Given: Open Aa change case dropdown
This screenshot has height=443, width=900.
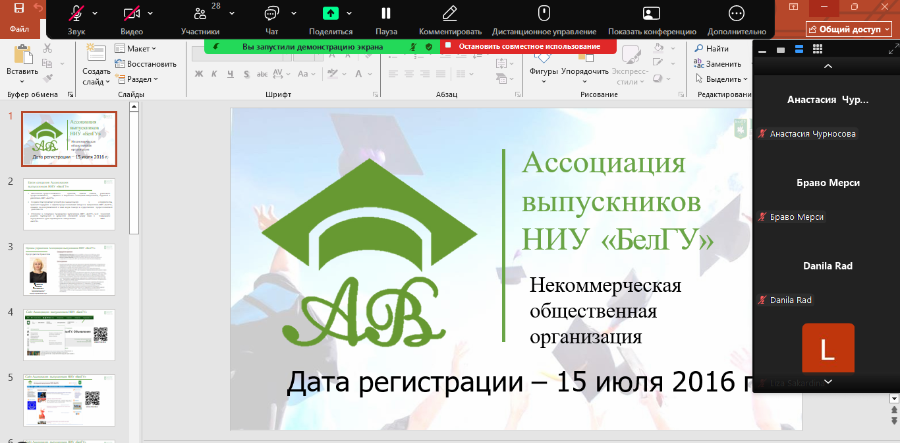Looking at the screenshot, I should [305, 74].
